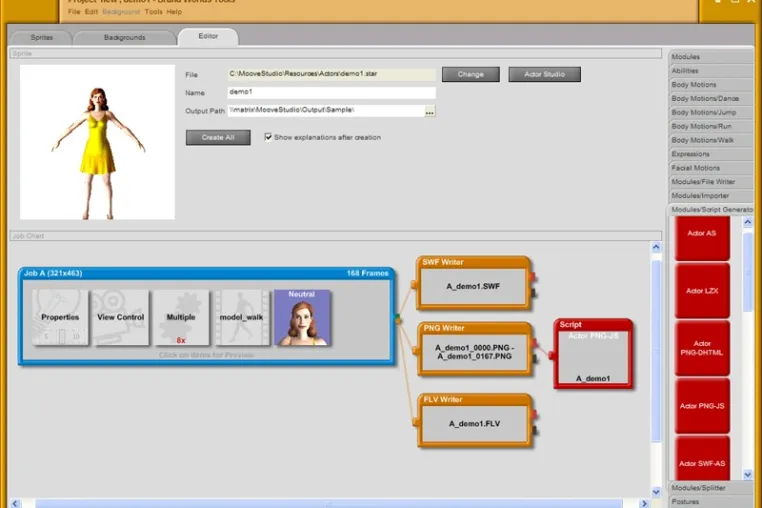Image resolution: width=762 pixels, height=508 pixels.
Task: Open Actor Studio
Action: pyautogui.click(x=544, y=74)
